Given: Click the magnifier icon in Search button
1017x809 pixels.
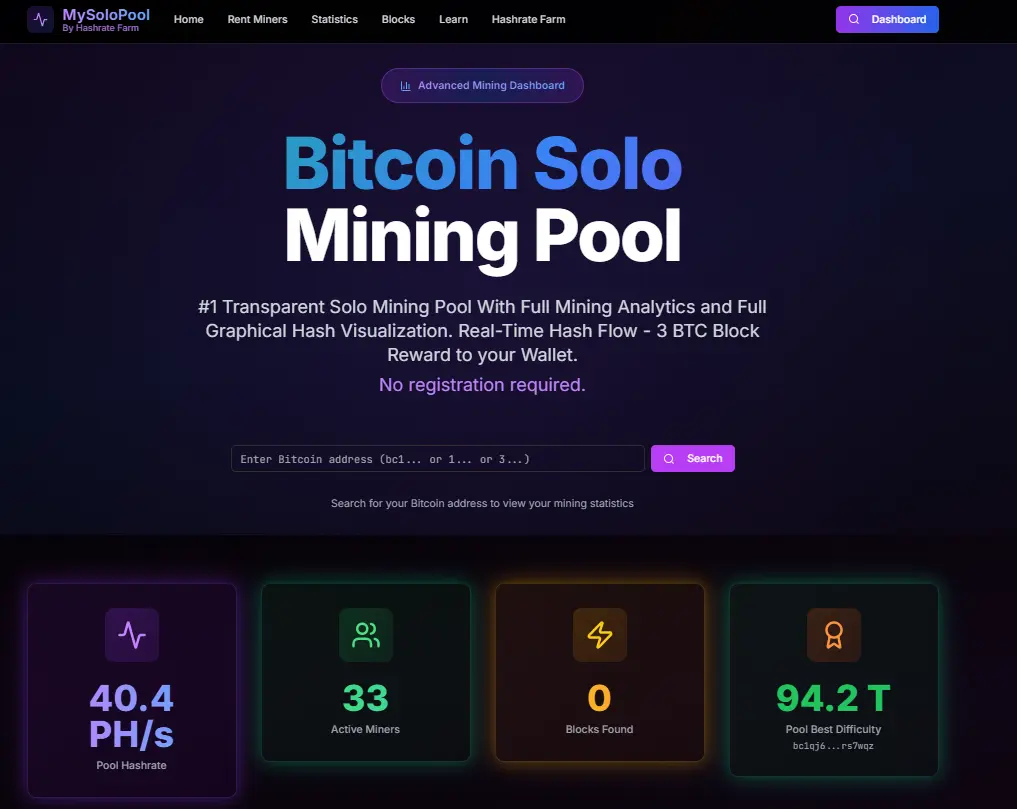Looking at the screenshot, I should [669, 459].
